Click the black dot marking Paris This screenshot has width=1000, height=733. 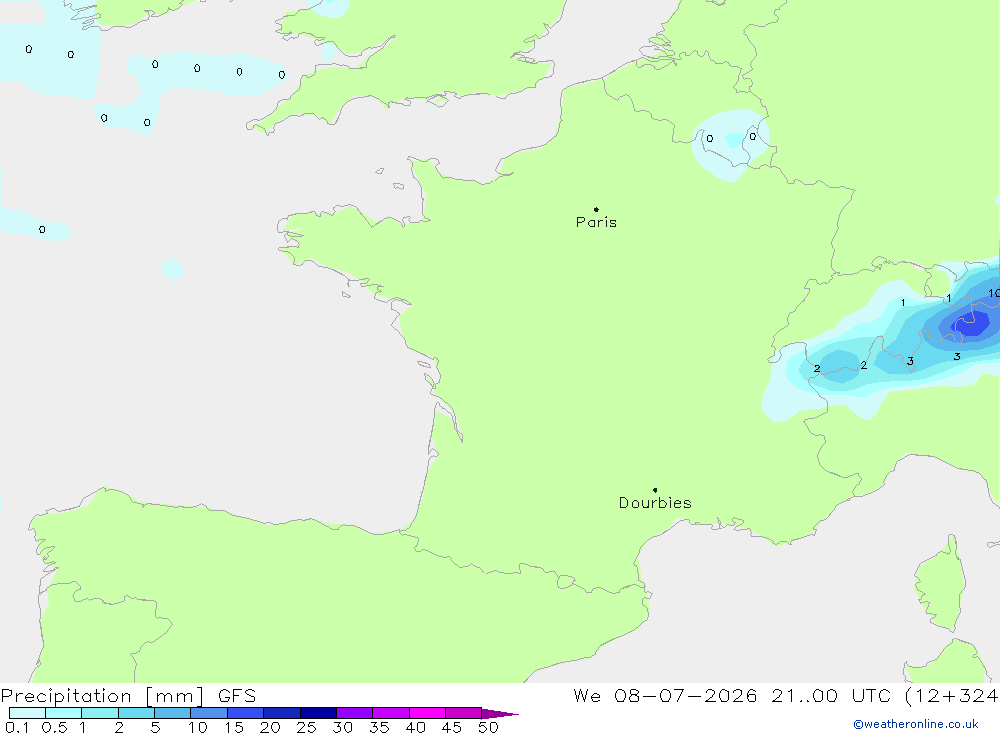[596, 209]
